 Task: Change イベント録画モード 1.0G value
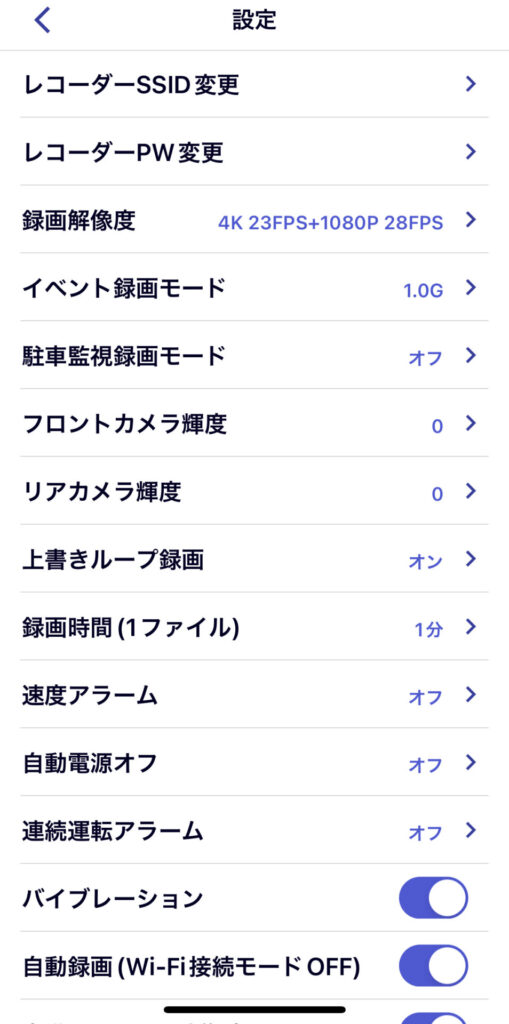click(x=423, y=291)
